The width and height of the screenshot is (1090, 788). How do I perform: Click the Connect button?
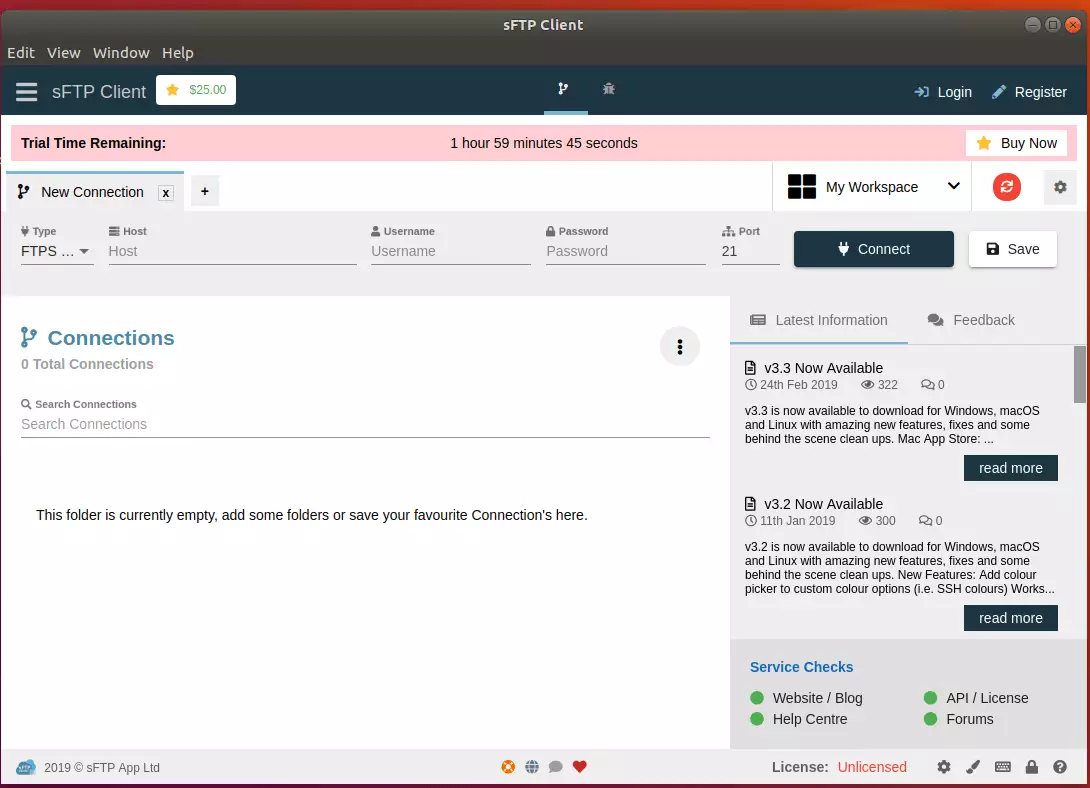pos(874,249)
